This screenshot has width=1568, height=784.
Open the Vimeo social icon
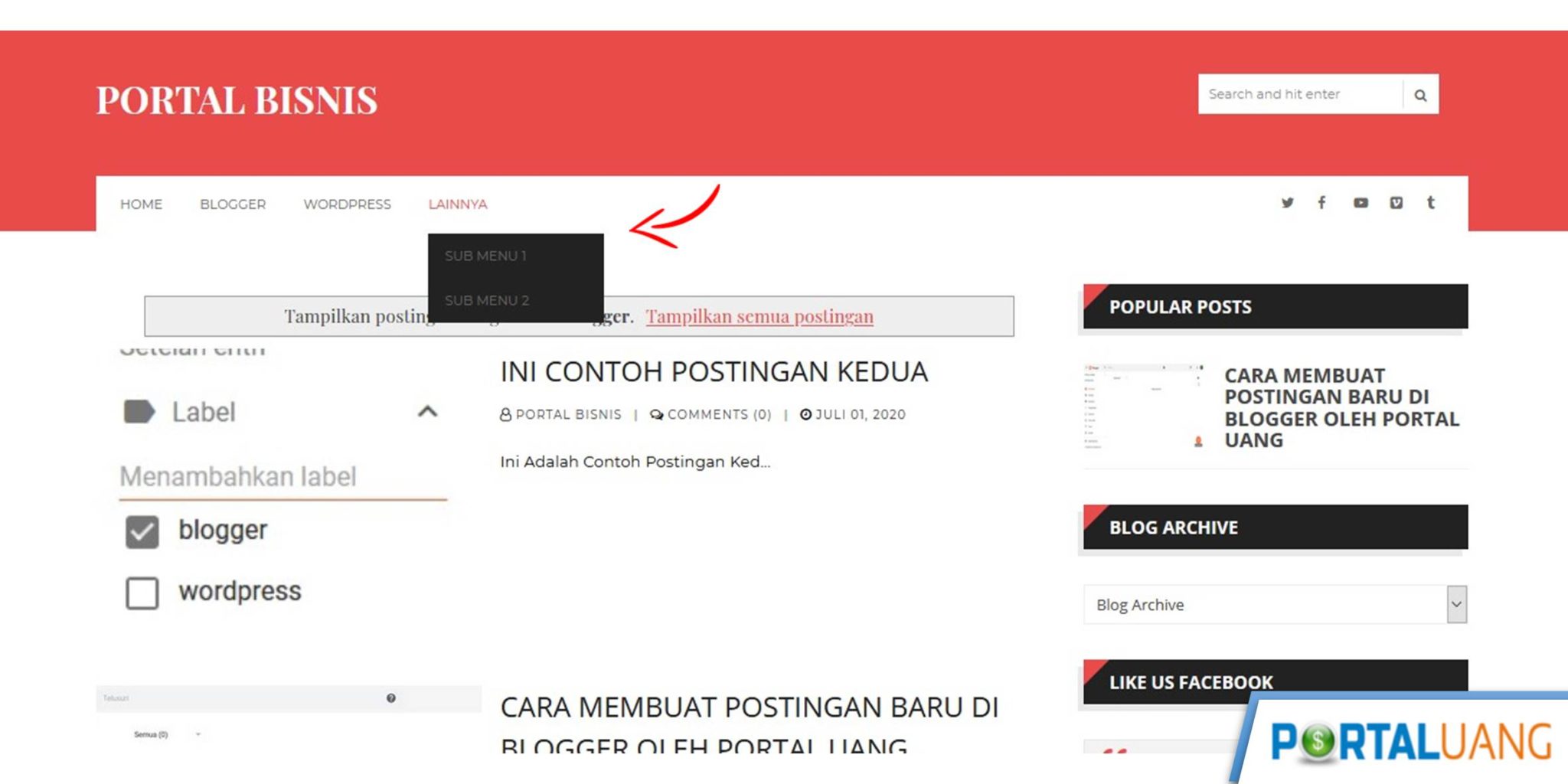(1396, 203)
